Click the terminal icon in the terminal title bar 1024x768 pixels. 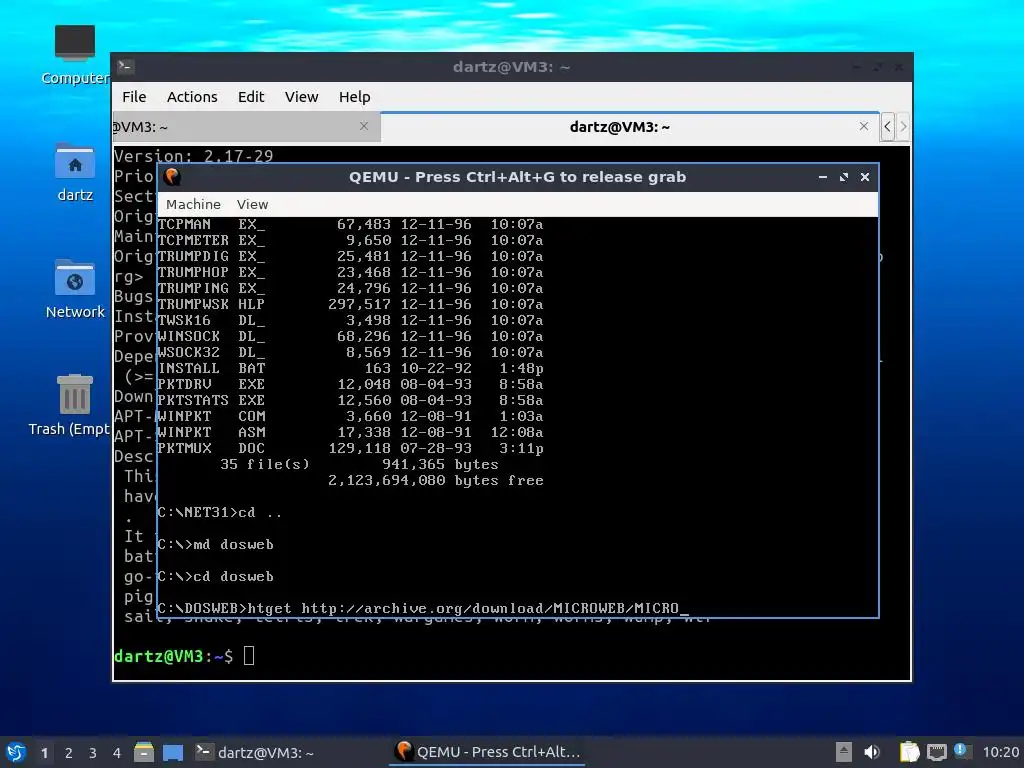[125, 67]
